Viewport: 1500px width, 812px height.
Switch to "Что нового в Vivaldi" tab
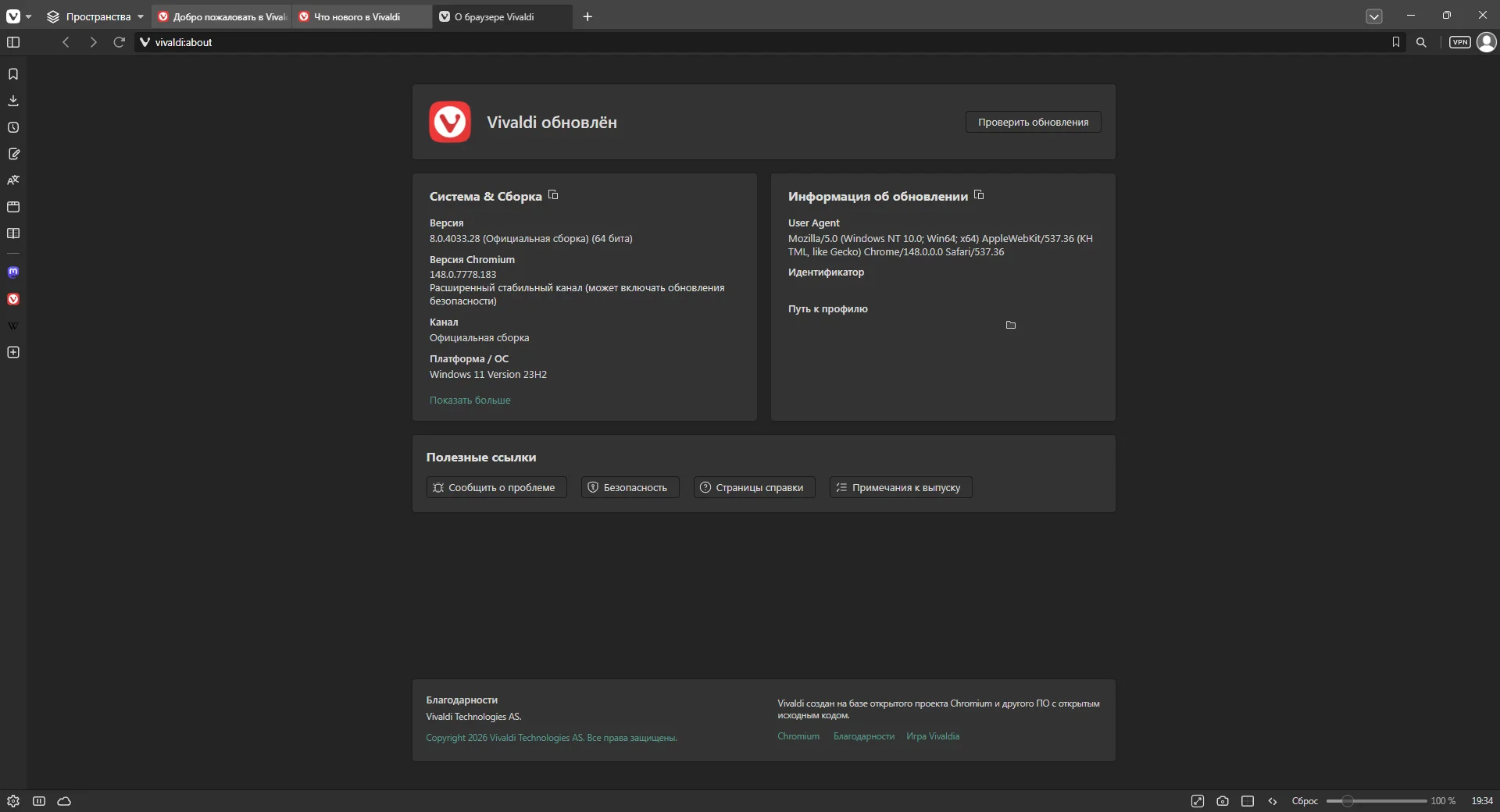coord(362,16)
